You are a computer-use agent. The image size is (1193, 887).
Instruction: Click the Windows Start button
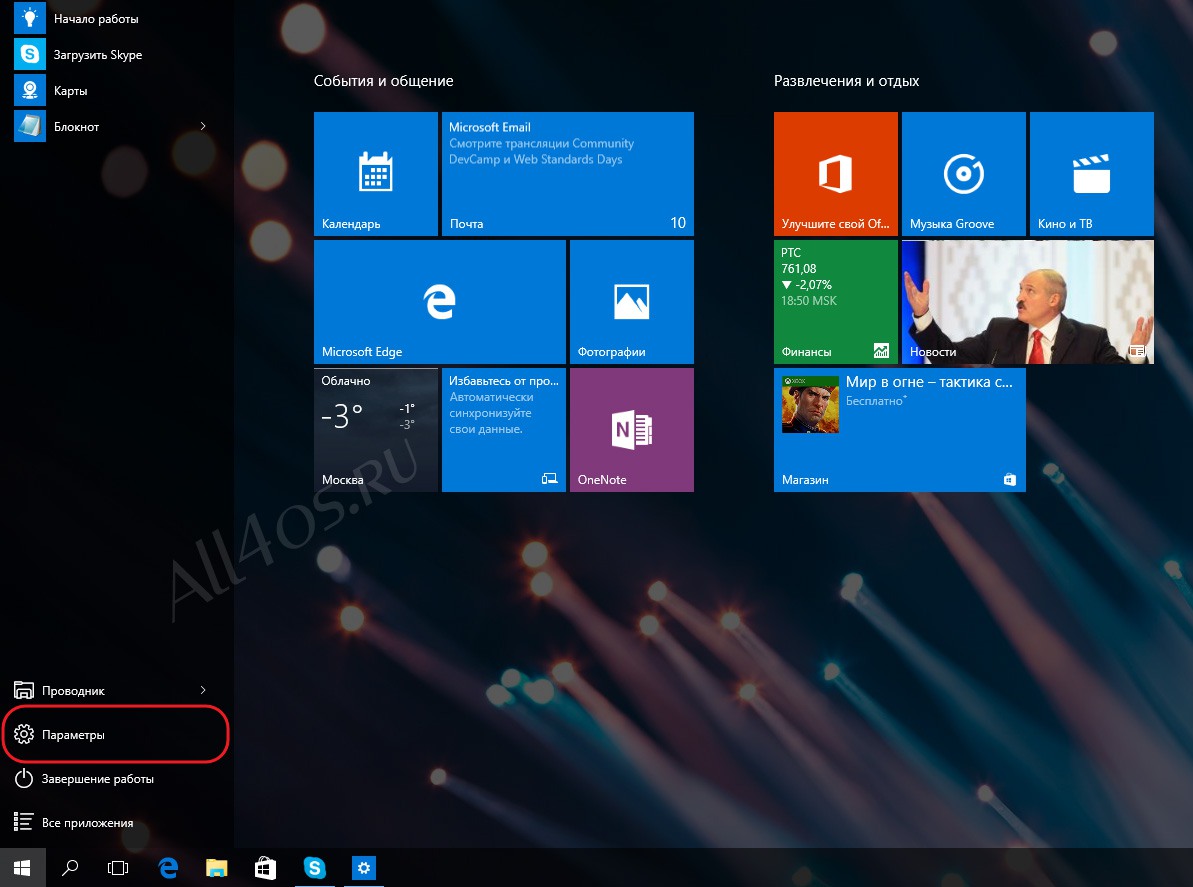tap(22, 868)
